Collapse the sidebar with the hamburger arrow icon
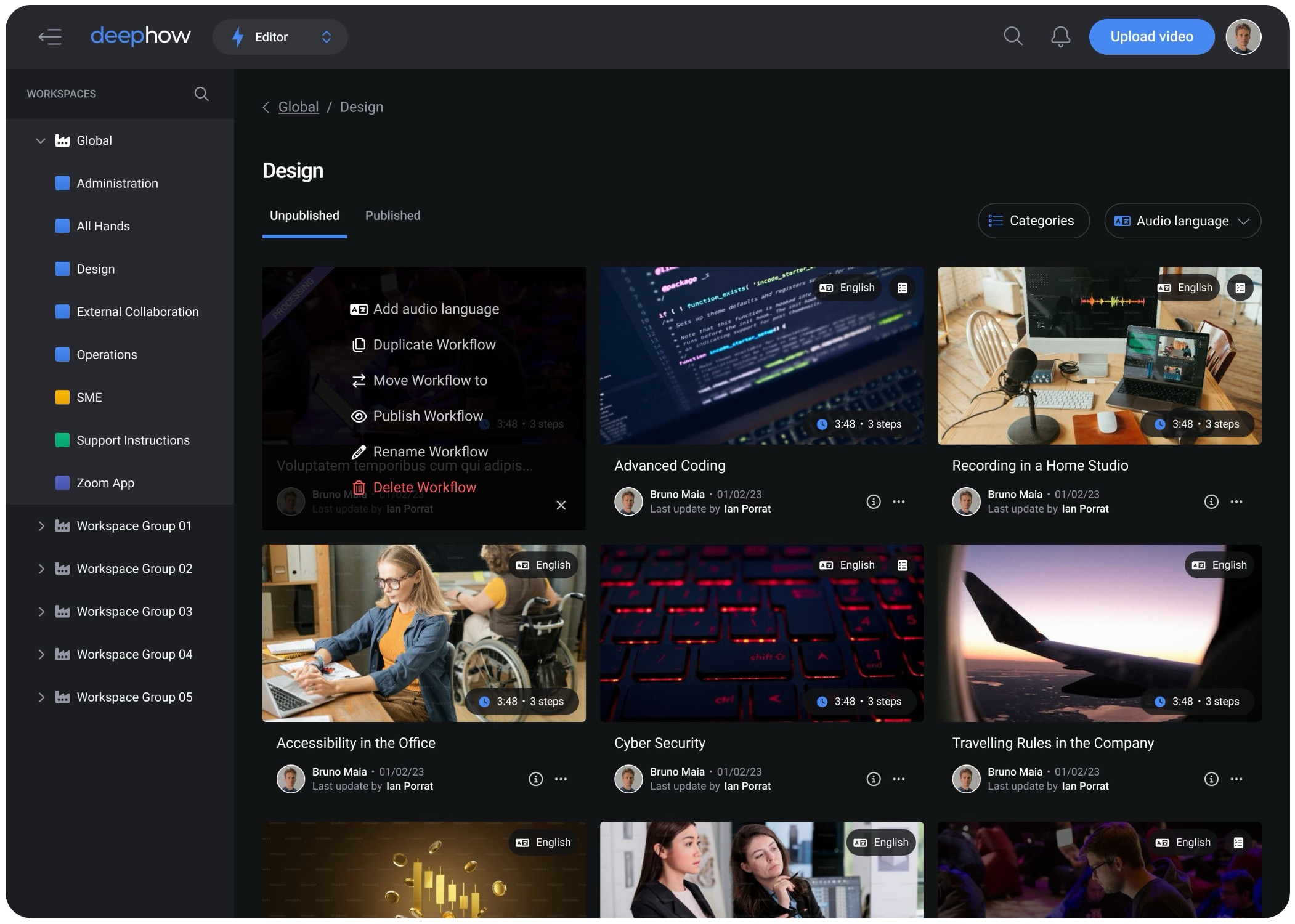The image size is (1295, 924). tap(50, 37)
